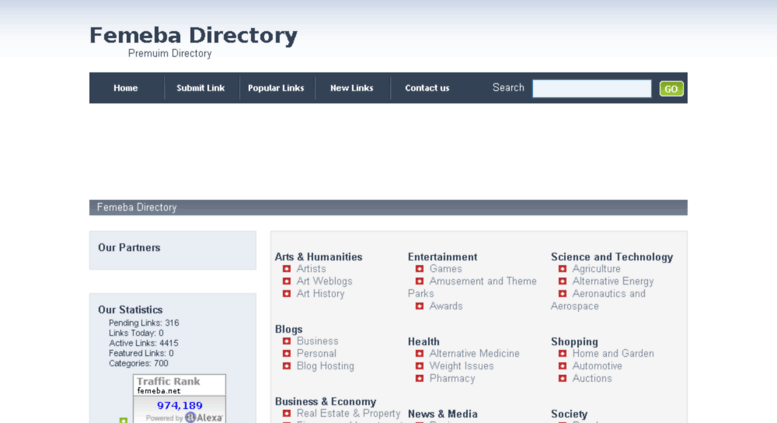Viewport: 777px width, 423px height.
Task: Open the Home menu item
Action: point(125,88)
